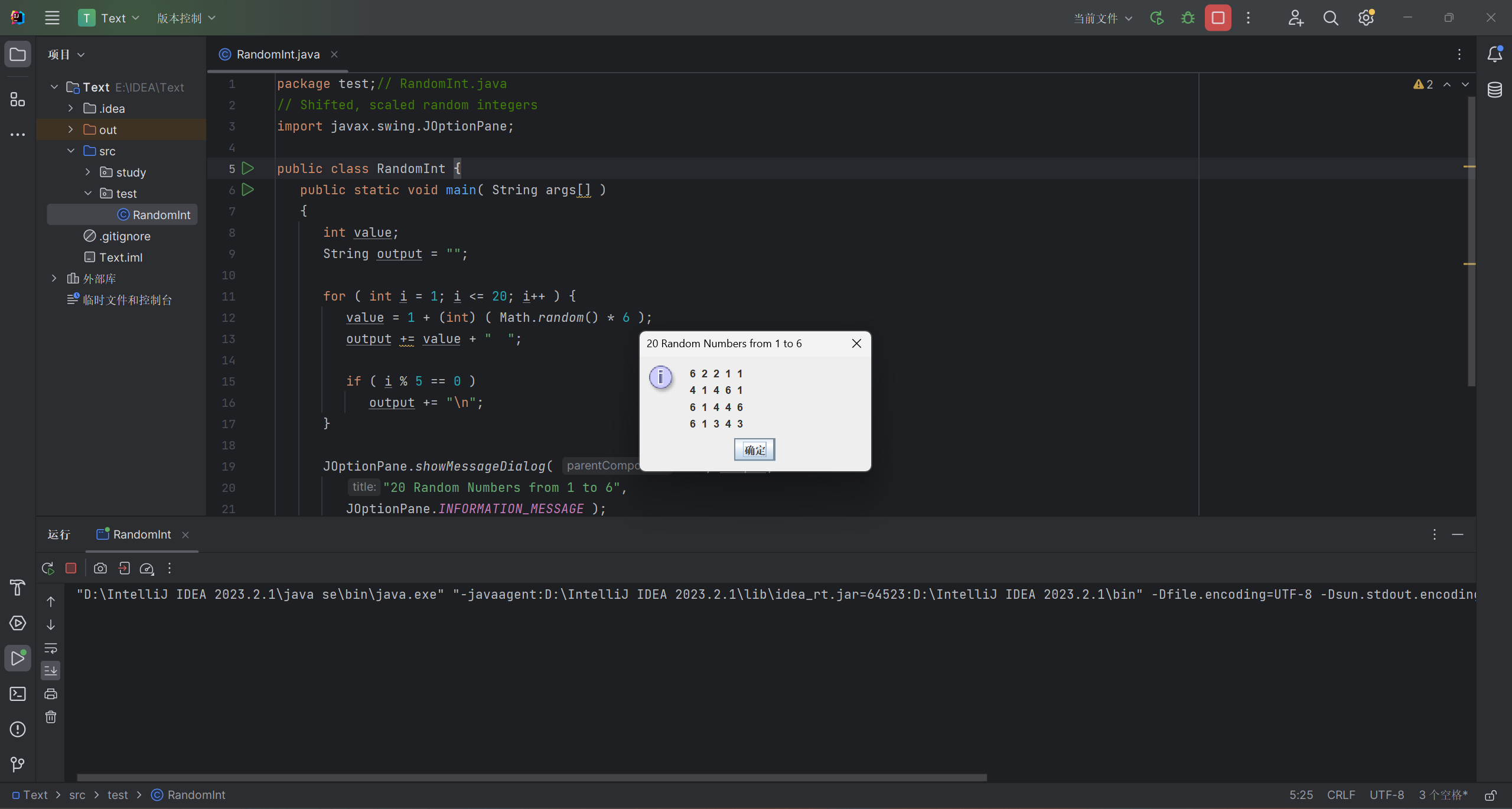Select the RandomInt.java editor tab

[x=278, y=54]
